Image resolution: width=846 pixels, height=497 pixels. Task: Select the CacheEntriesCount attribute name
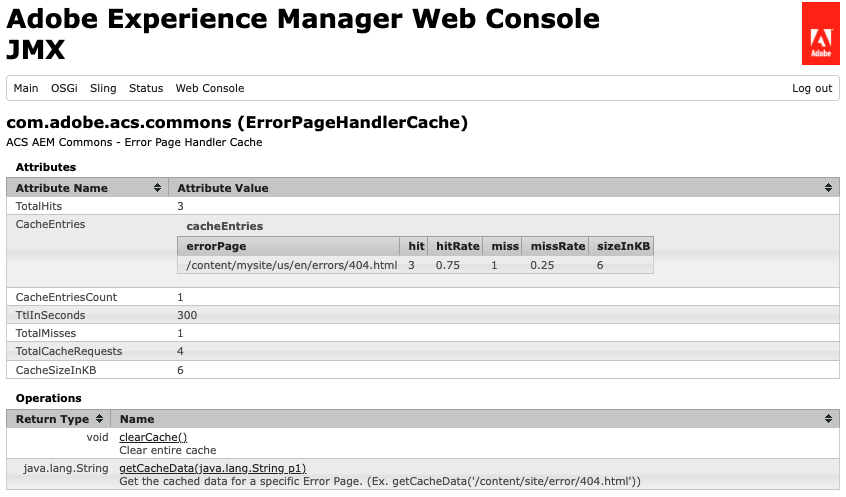[x=66, y=297]
